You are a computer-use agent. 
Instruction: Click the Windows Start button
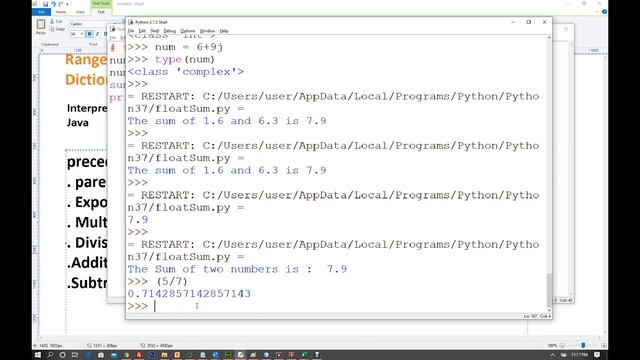[38, 355]
